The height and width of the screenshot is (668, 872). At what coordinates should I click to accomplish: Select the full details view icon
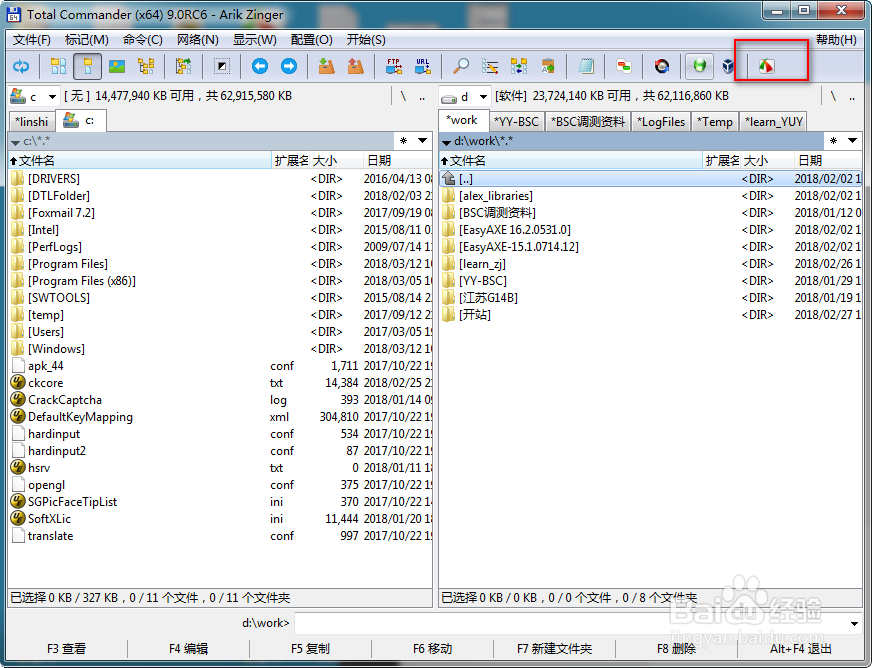pos(87,67)
